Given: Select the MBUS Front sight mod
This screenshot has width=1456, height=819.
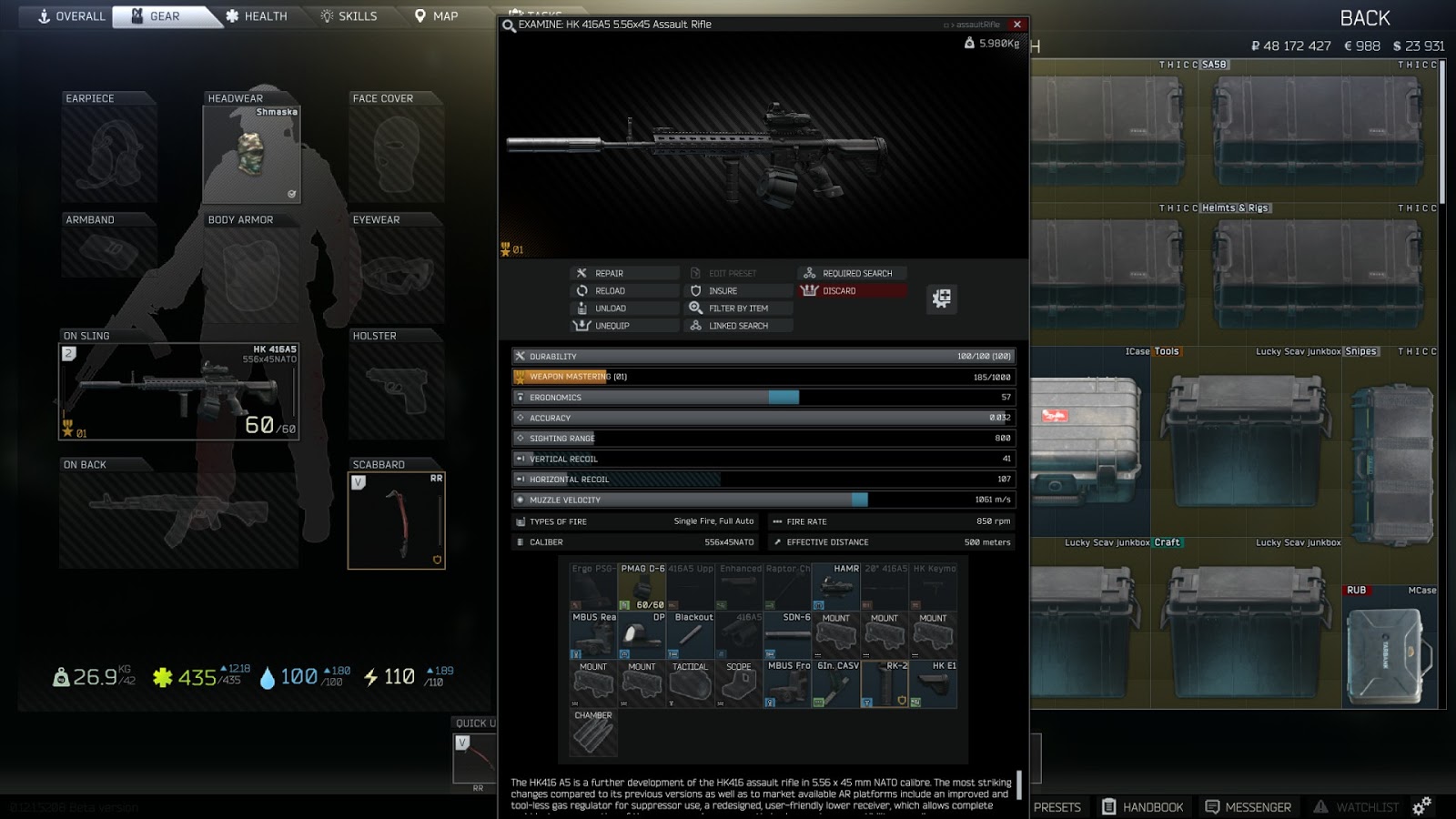Looking at the screenshot, I should point(787,684).
